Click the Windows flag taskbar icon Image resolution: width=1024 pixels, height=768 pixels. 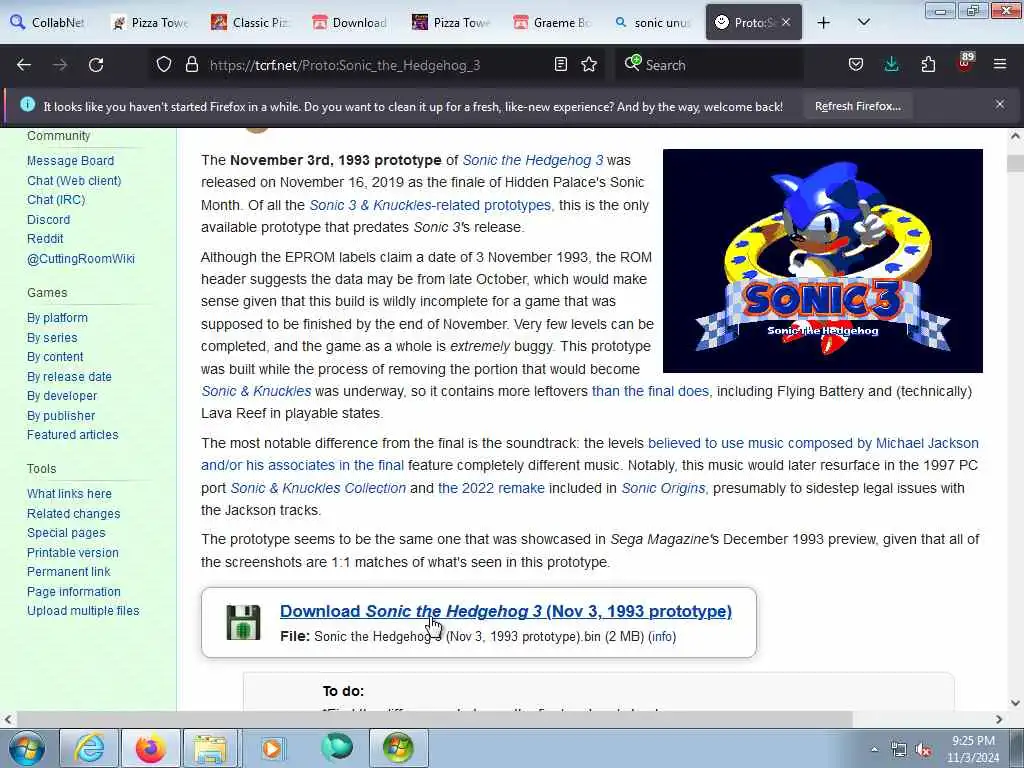(398, 748)
